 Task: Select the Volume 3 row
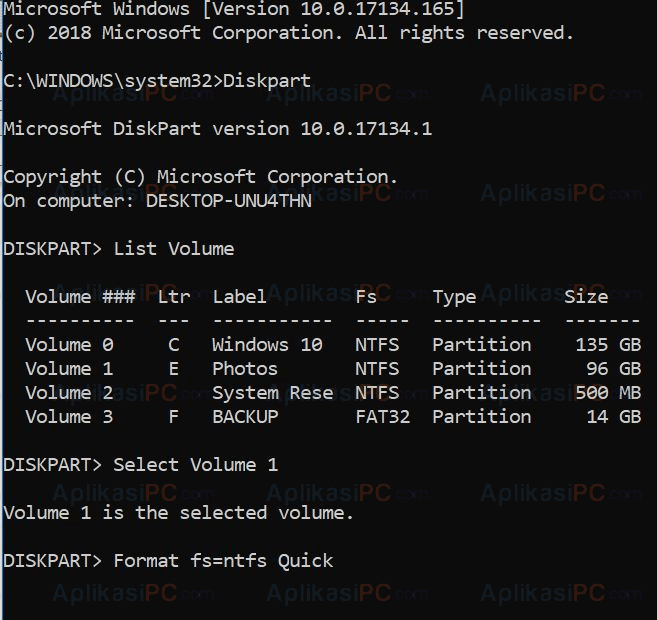333,417
